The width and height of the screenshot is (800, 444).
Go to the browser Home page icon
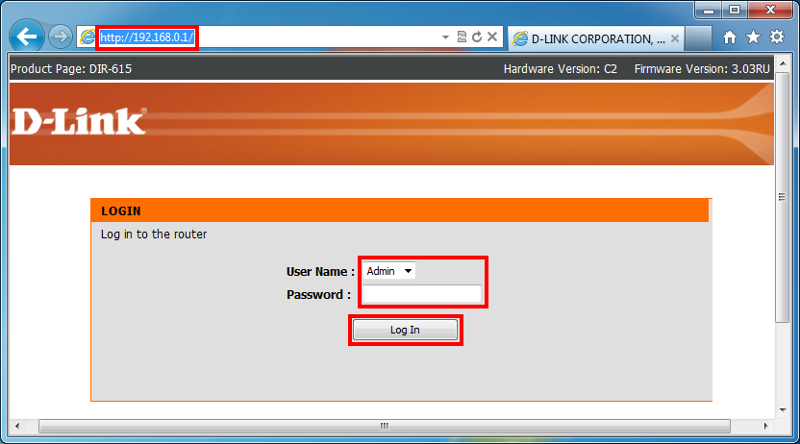730,37
